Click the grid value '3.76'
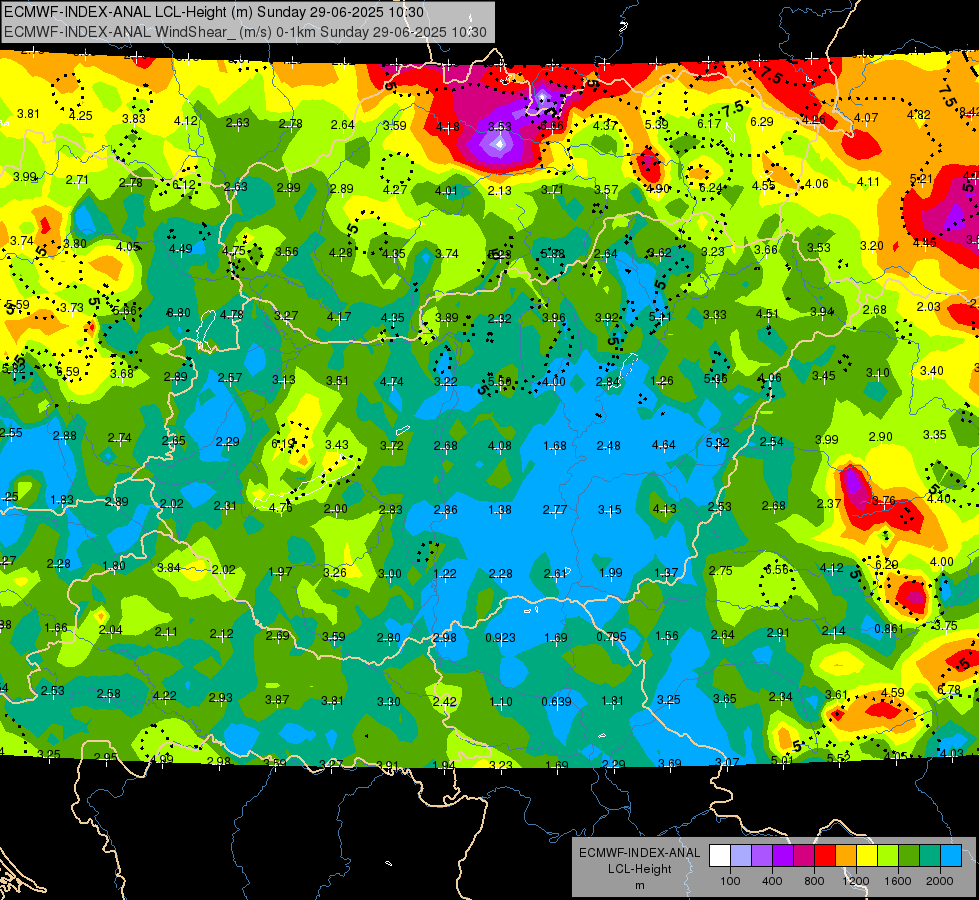 [884, 500]
